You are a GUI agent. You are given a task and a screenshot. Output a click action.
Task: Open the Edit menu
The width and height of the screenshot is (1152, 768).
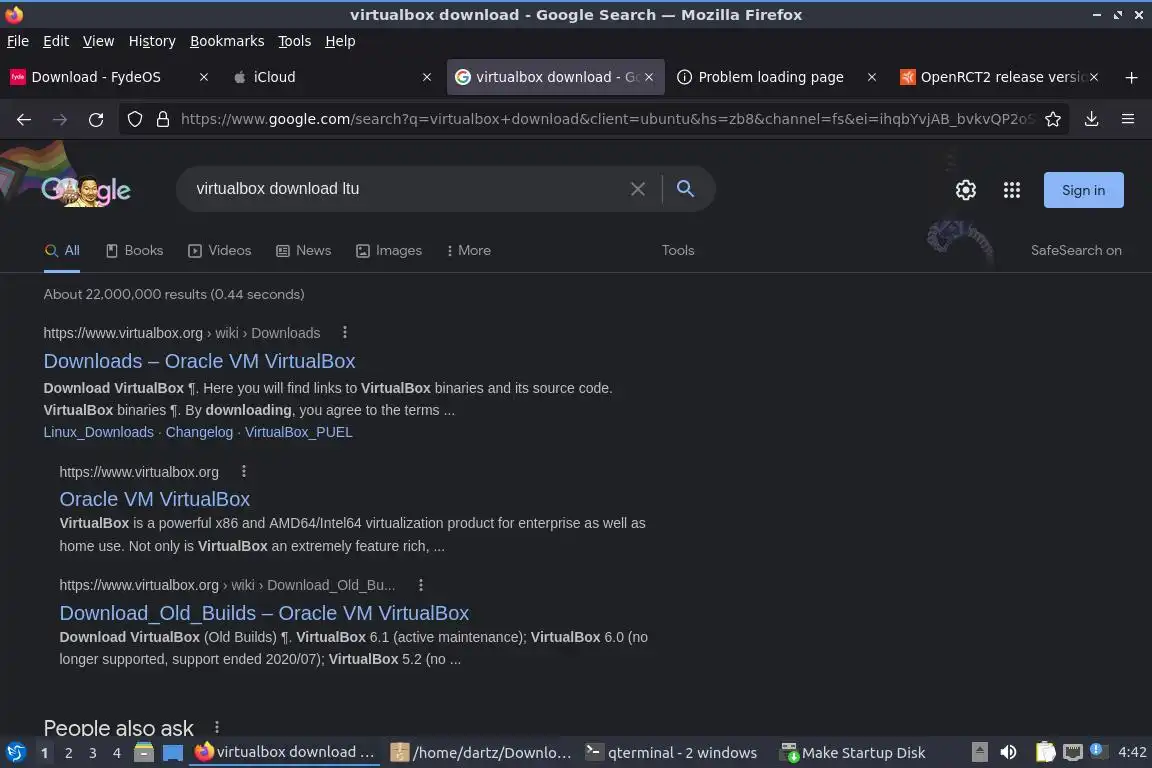tap(56, 41)
